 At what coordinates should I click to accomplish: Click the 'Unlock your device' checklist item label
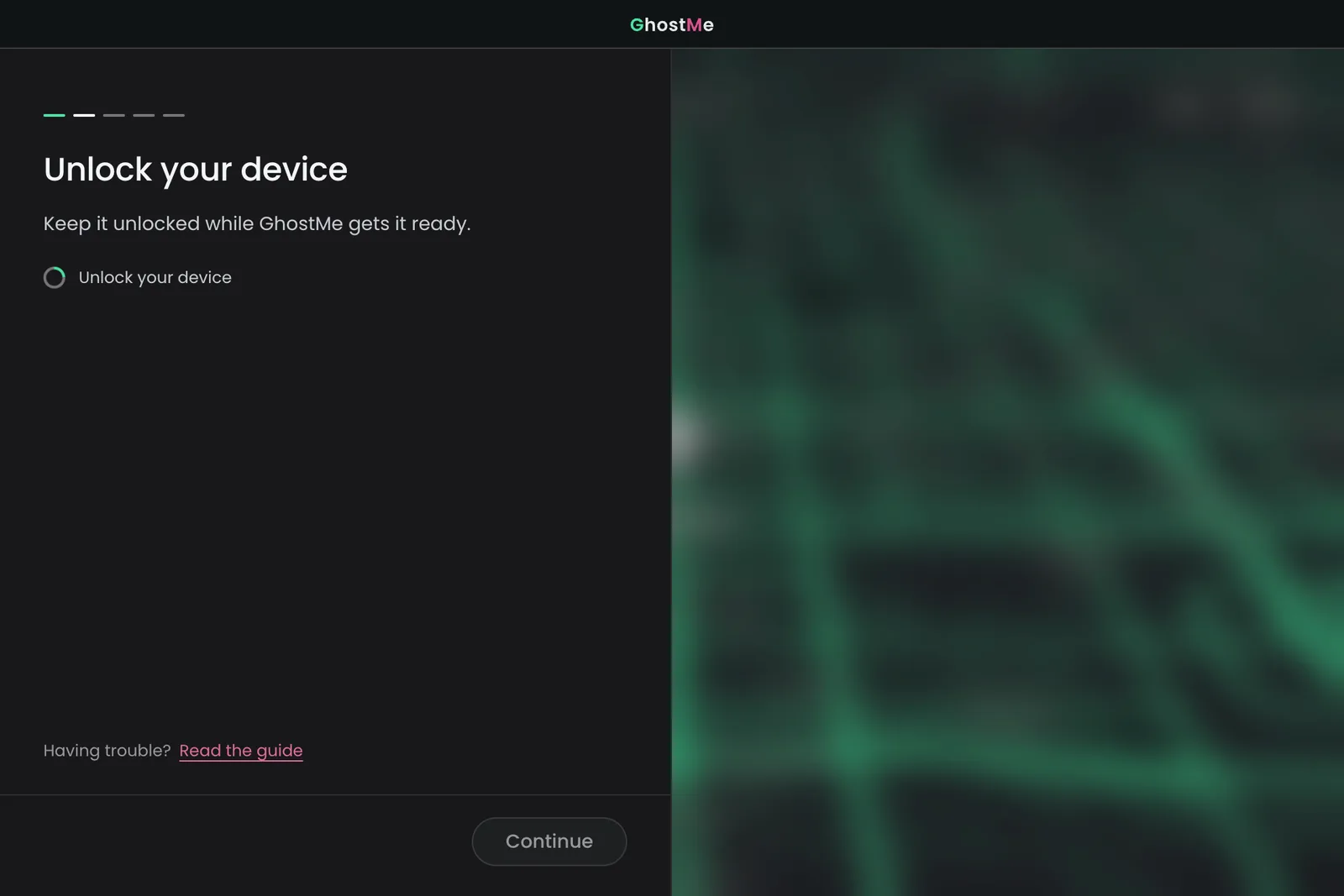pos(155,278)
